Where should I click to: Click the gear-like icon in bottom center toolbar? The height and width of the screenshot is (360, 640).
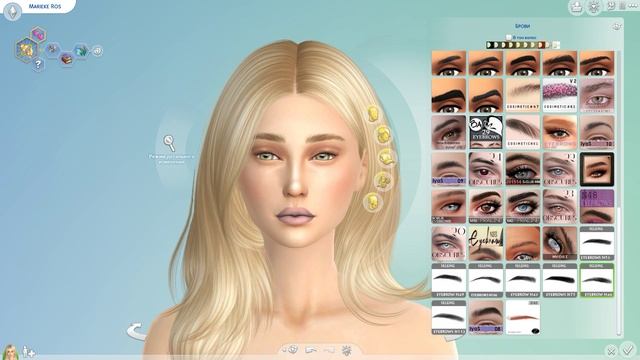coord(347,350)
